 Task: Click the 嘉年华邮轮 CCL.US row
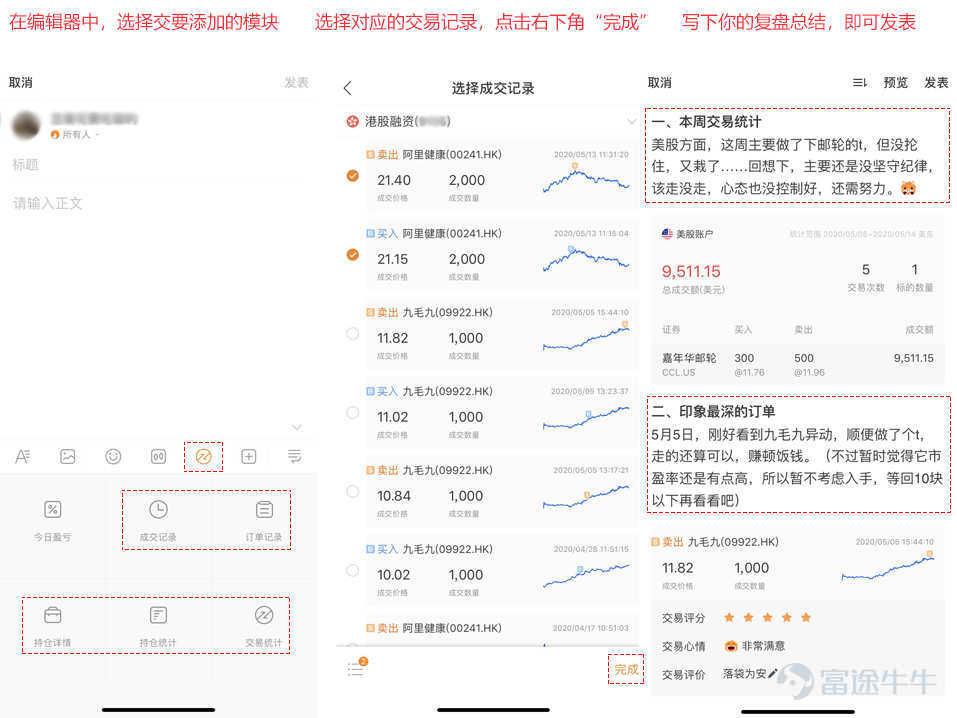(x=798, y=364)
